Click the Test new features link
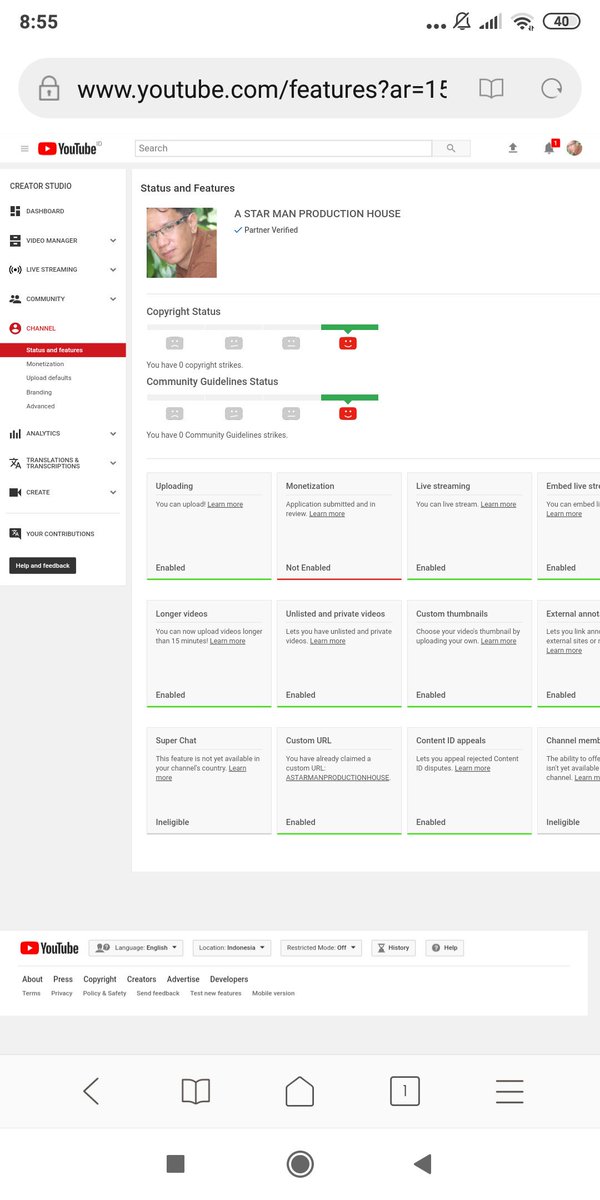 [x=216, y=993]
